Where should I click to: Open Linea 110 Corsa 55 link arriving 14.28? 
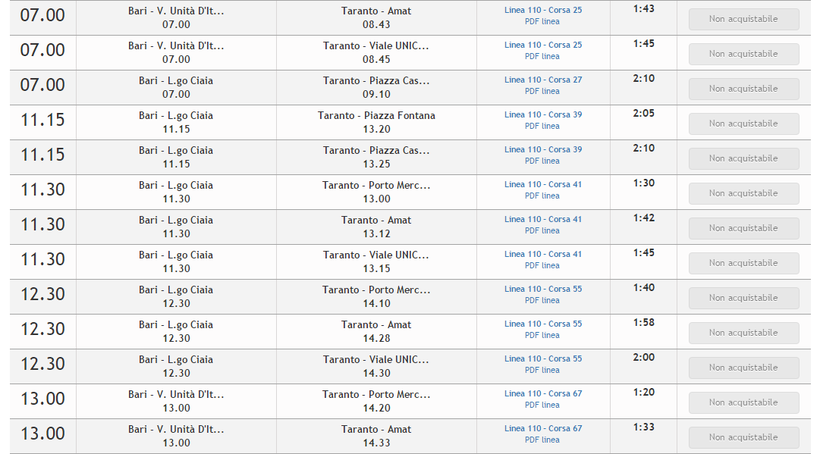(x=543, y=324)
